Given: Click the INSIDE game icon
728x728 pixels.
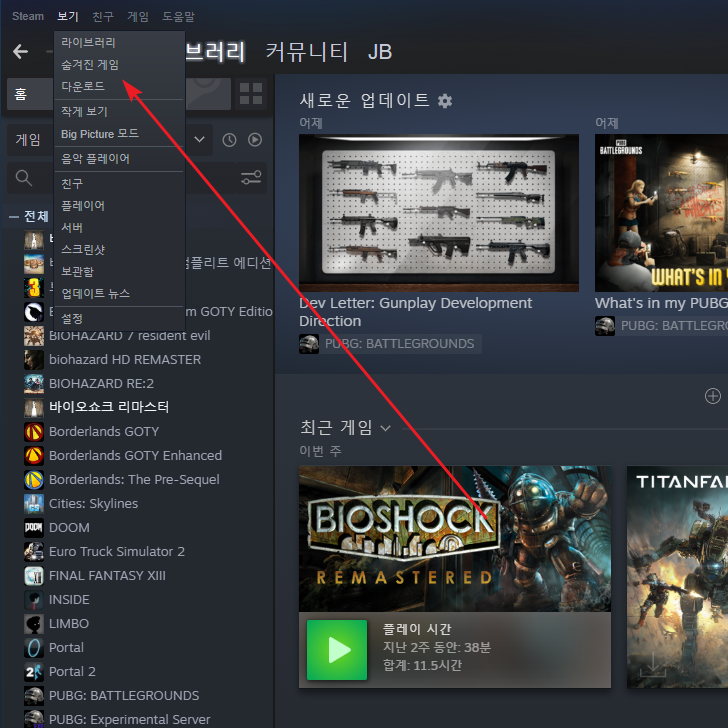Looking at the screenshot, I should click(x=34, y=599).
